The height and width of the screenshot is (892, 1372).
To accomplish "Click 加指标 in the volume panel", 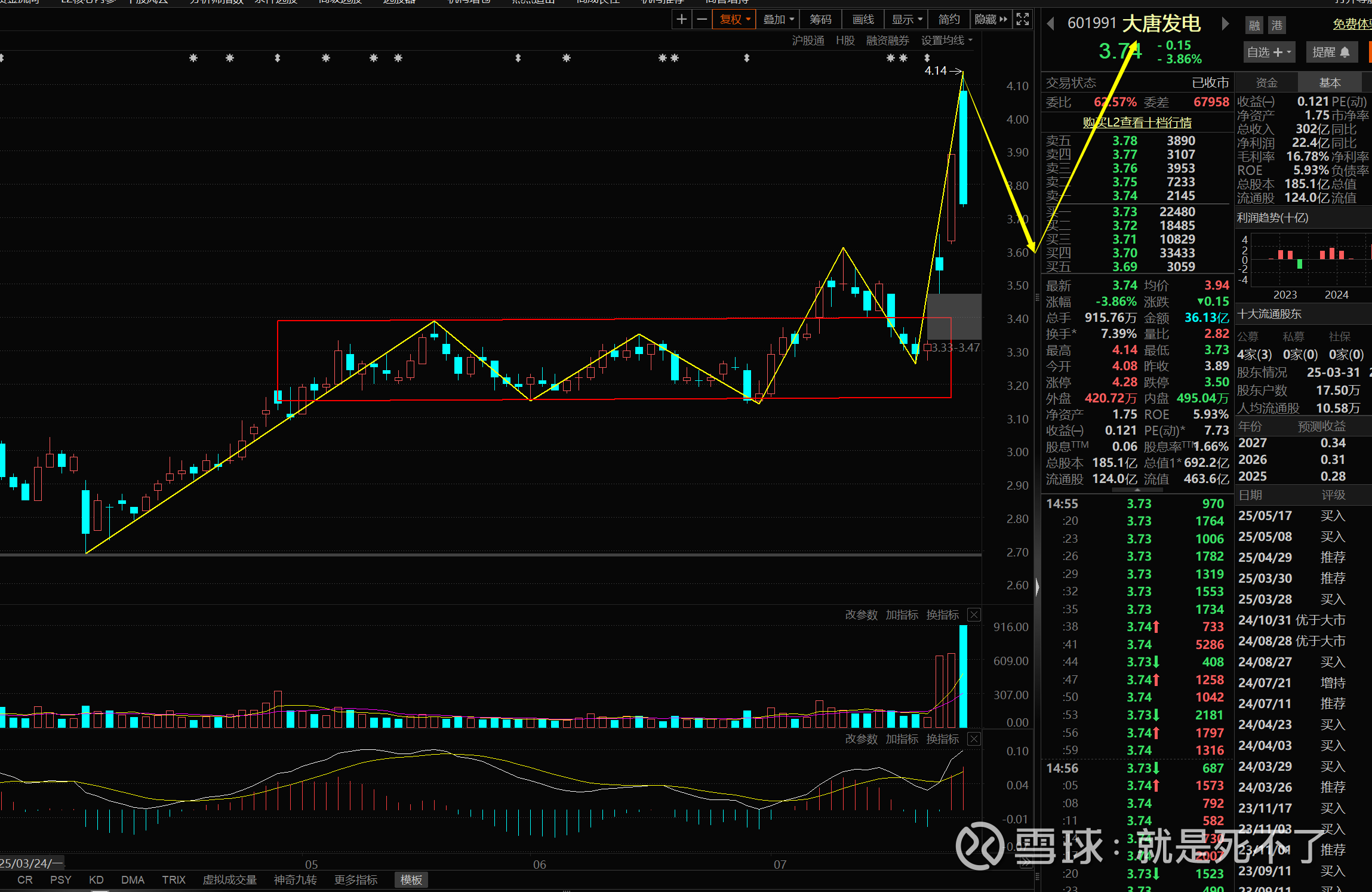I will [902, 615].
